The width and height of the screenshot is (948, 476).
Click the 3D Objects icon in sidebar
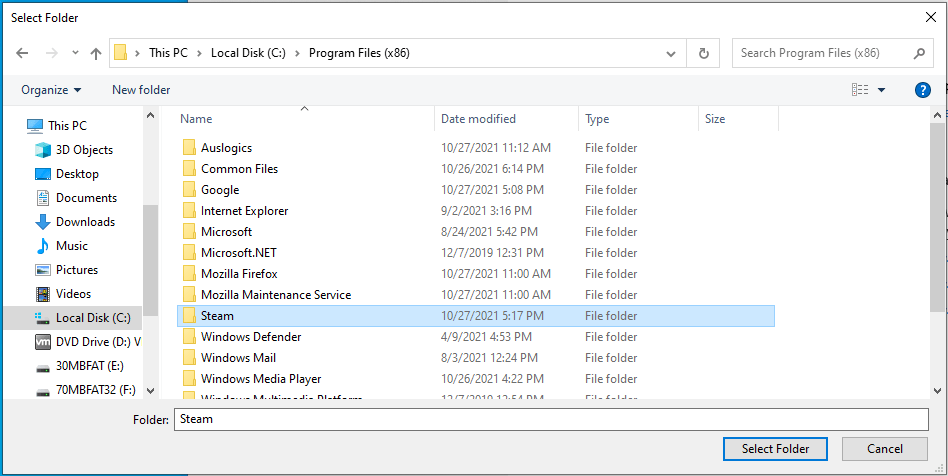(43, 150)
